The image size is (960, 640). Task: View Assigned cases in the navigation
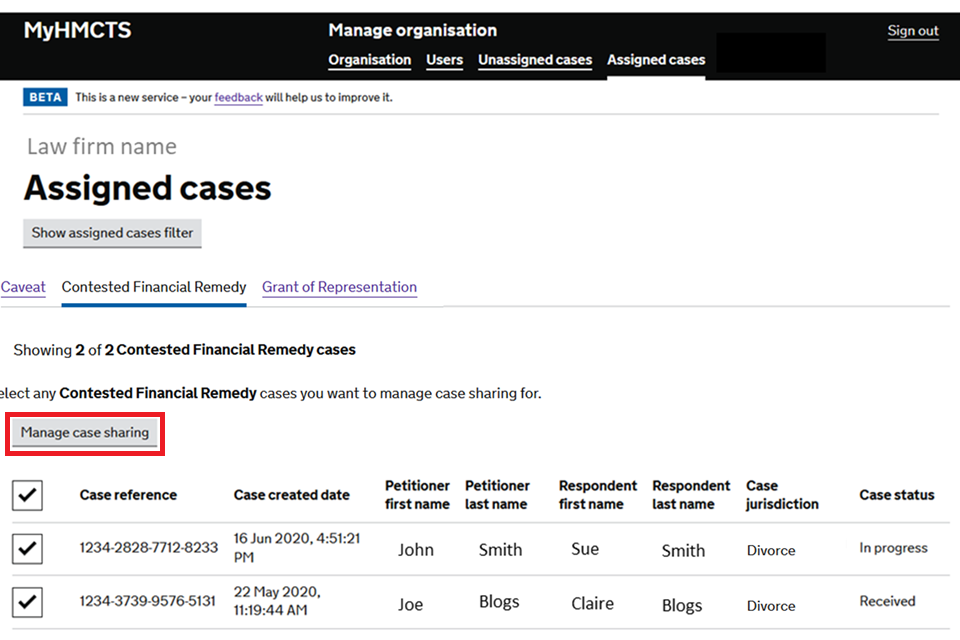[x=655, y=60]
